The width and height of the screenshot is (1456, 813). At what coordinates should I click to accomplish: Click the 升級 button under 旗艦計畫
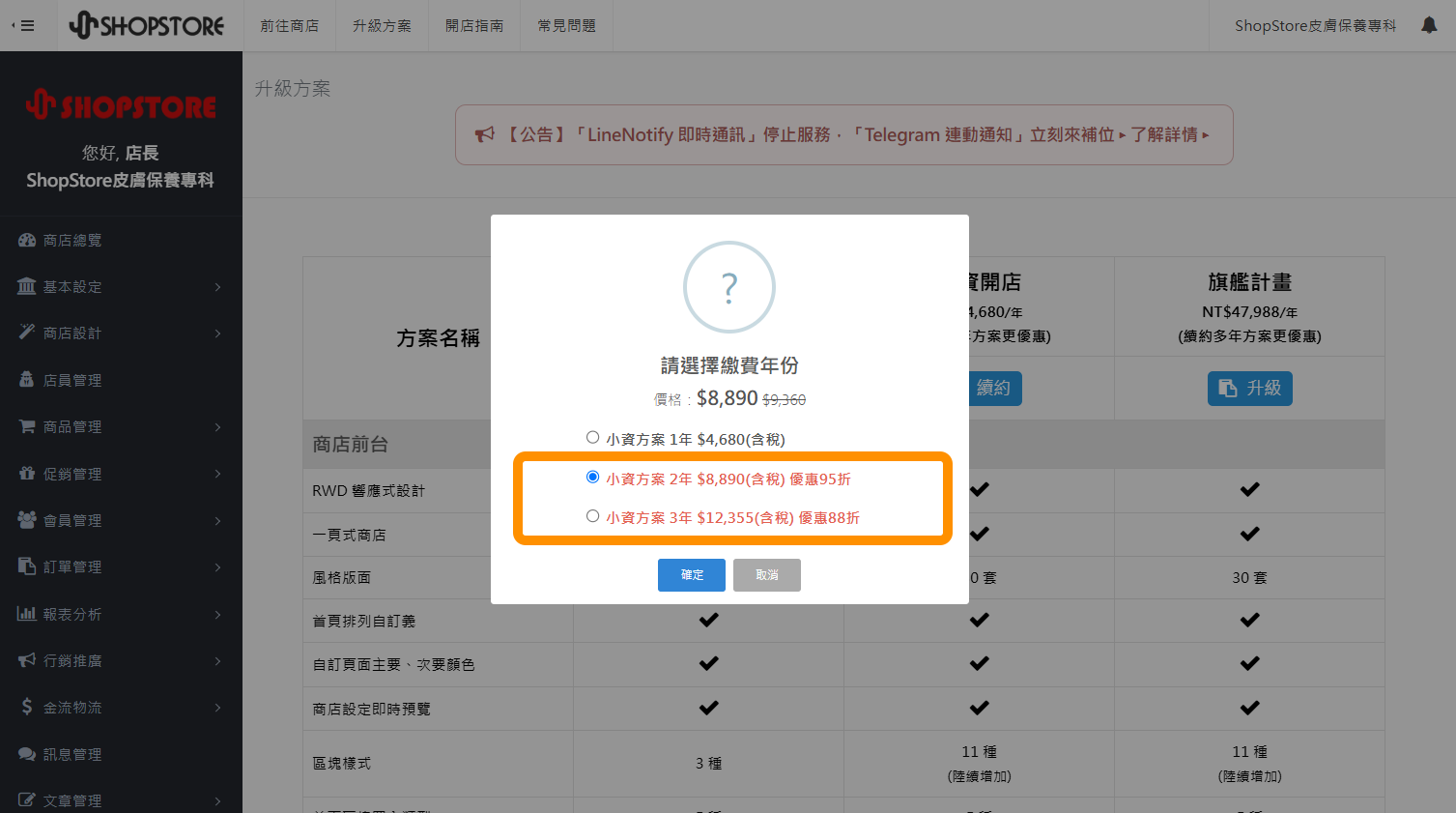click(x=1249, y=389)
